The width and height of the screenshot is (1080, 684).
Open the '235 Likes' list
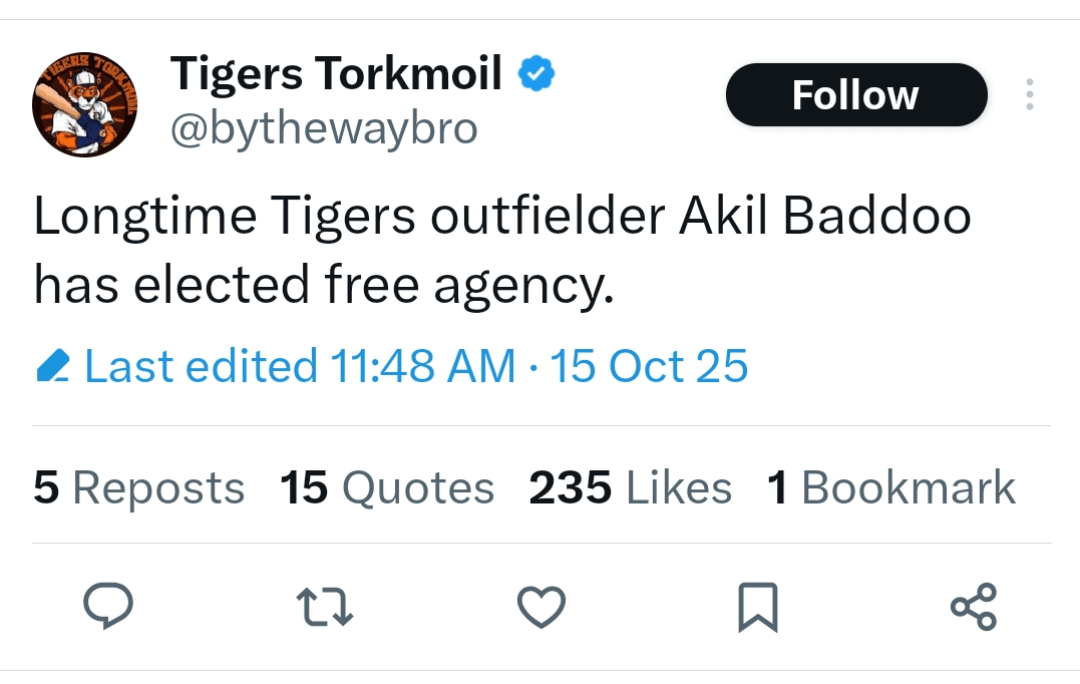[630, 488]
